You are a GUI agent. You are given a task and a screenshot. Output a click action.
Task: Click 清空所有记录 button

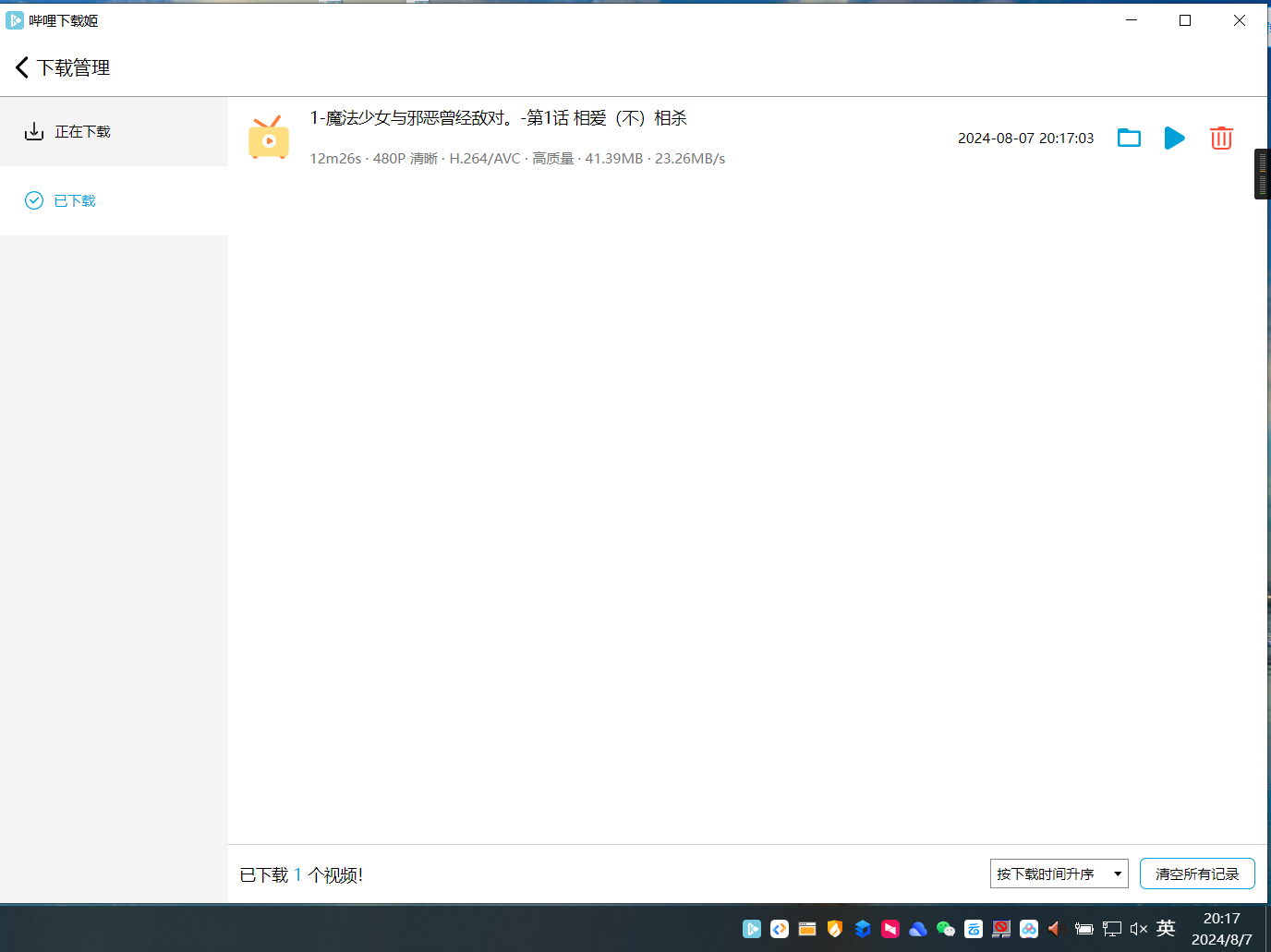1197,874
